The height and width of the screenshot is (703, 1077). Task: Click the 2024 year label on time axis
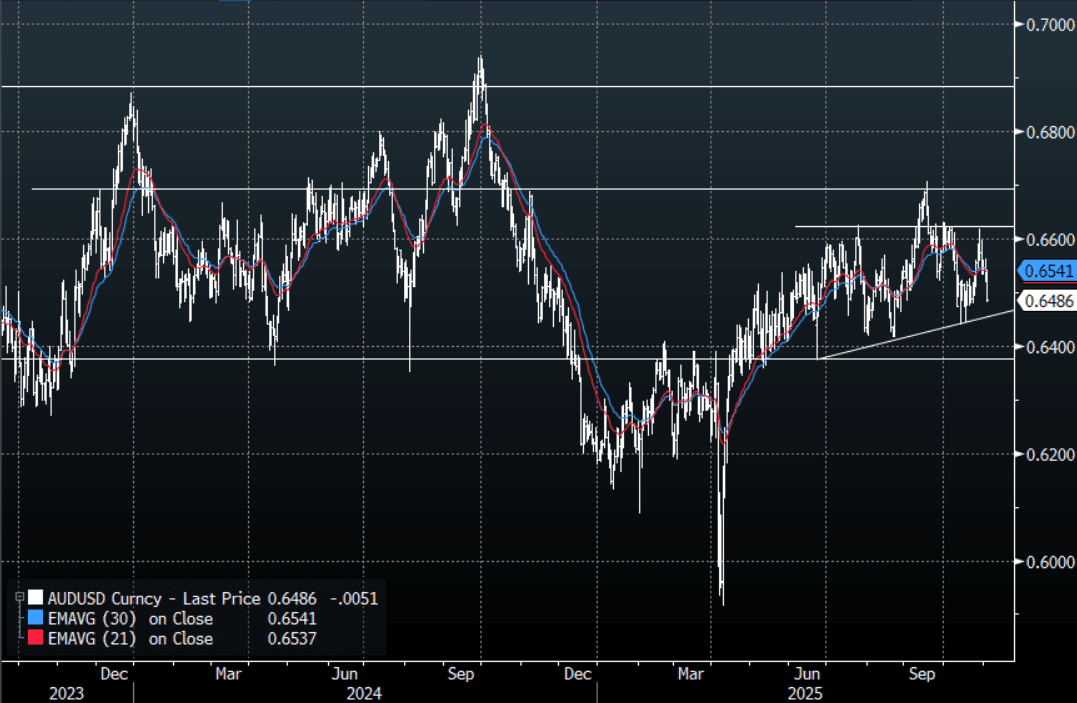point(364,692)
